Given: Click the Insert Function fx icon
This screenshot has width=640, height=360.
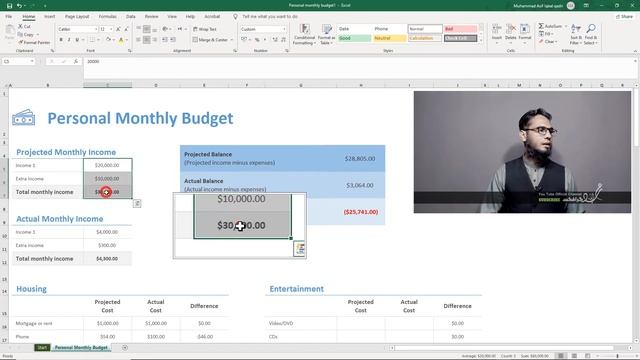Looking at the screenshot, I should coord(76,61).
